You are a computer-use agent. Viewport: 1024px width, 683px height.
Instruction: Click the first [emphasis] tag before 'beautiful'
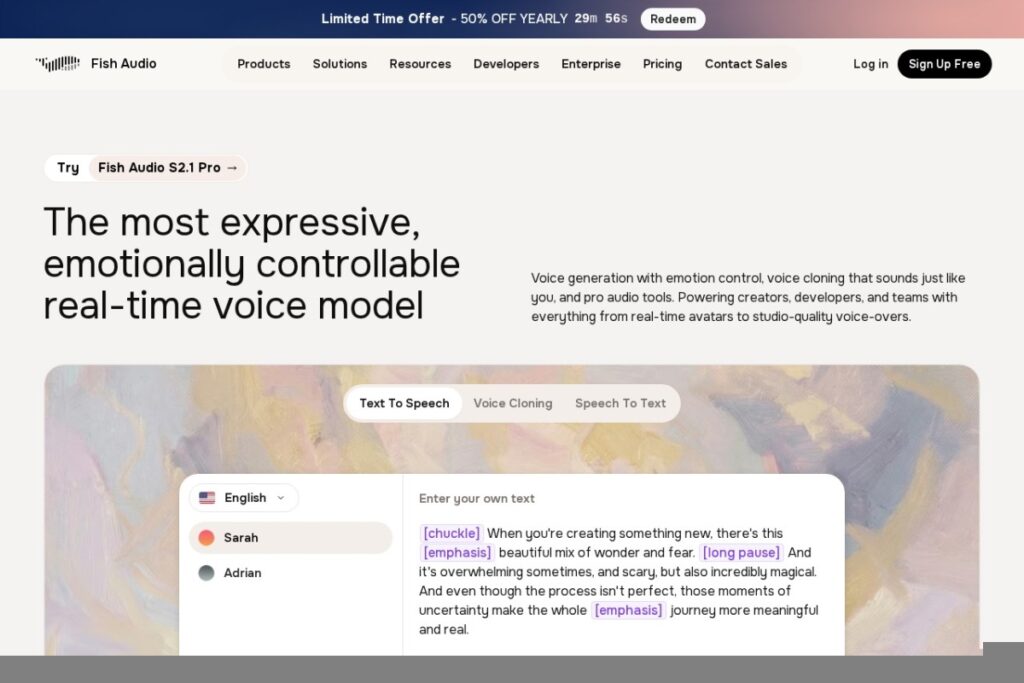[457, 553]
